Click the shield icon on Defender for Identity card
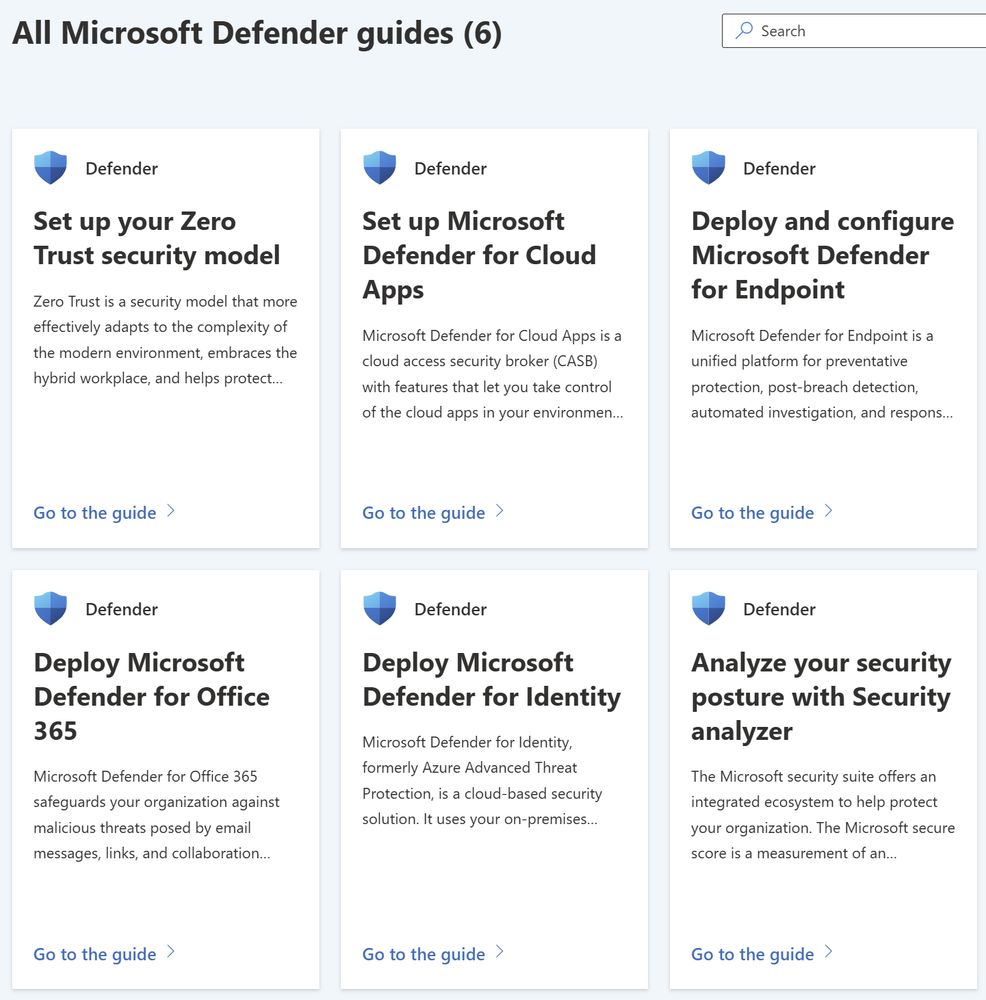This screenshot has height=1000, width=986. (379, 608)
